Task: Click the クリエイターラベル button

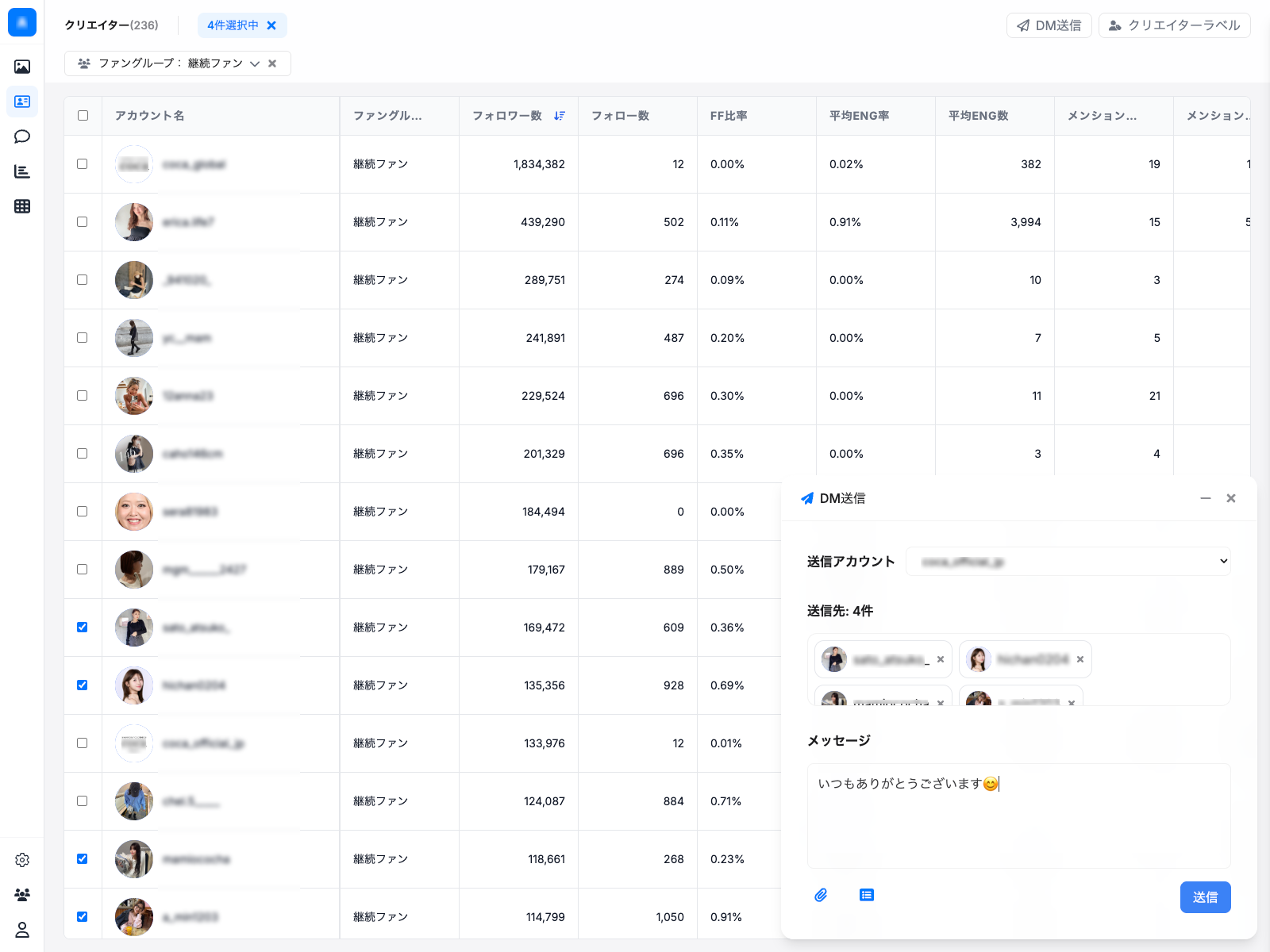Action: (x=1175, y=25)
